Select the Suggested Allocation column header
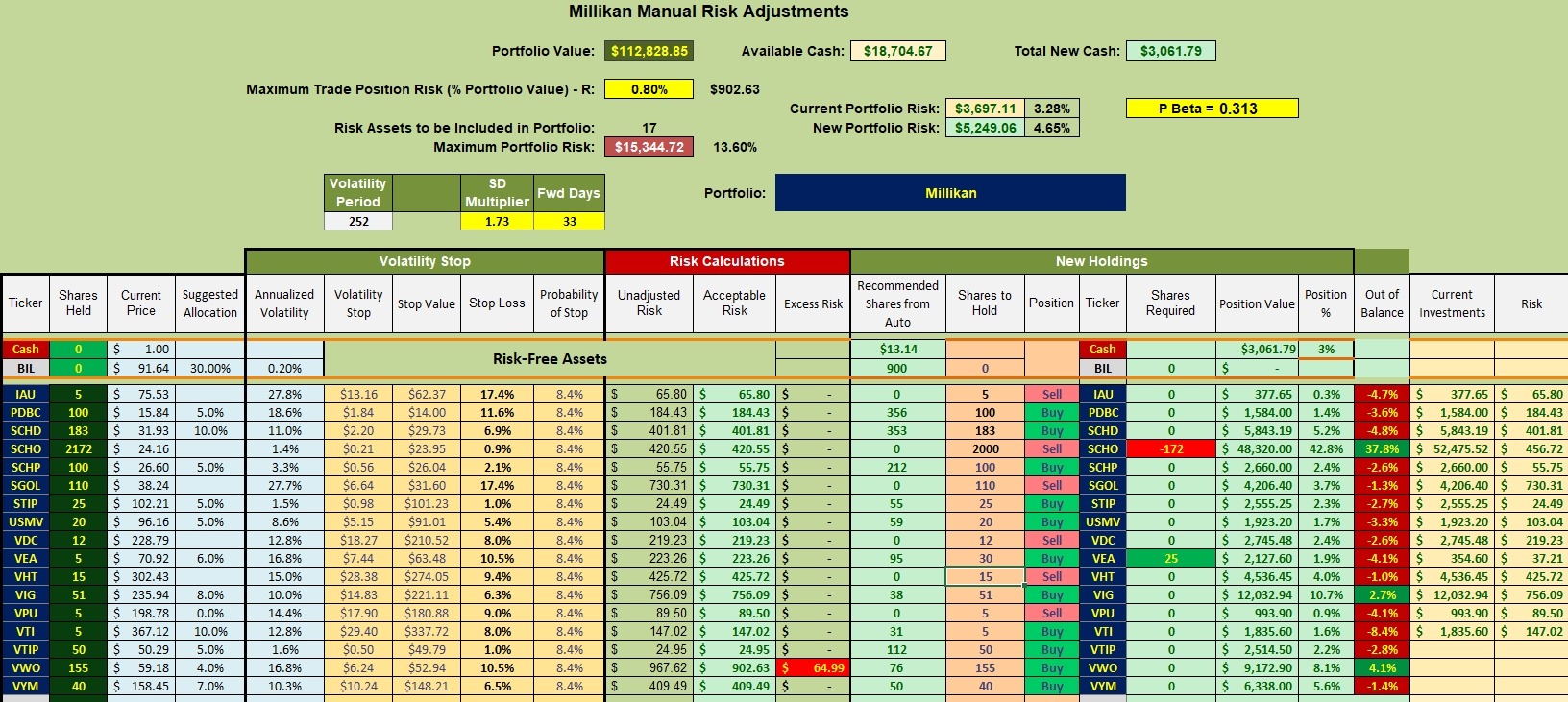Viewport: 1568px width, 702px height. pos(210,303)
